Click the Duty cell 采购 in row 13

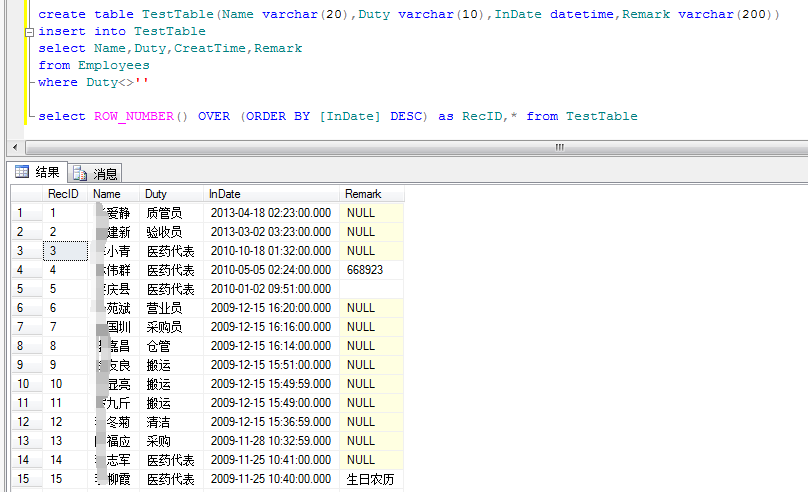pyautogui.click(x=171, y=441)
